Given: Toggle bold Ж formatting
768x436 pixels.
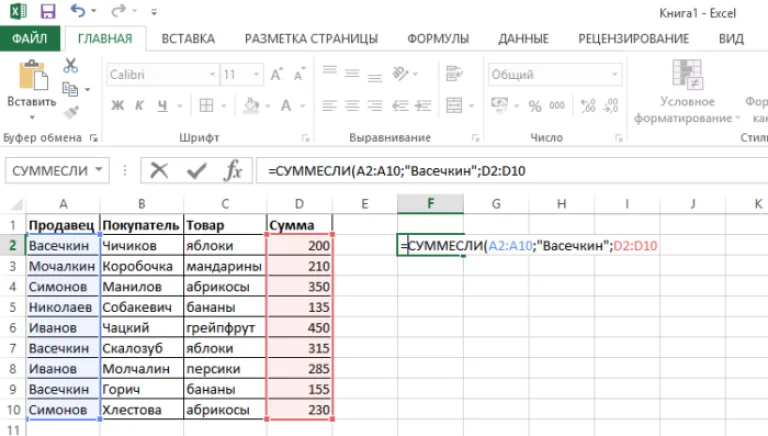Looking at the screenshot, I should pyautogui.click(x=118, y=105).
